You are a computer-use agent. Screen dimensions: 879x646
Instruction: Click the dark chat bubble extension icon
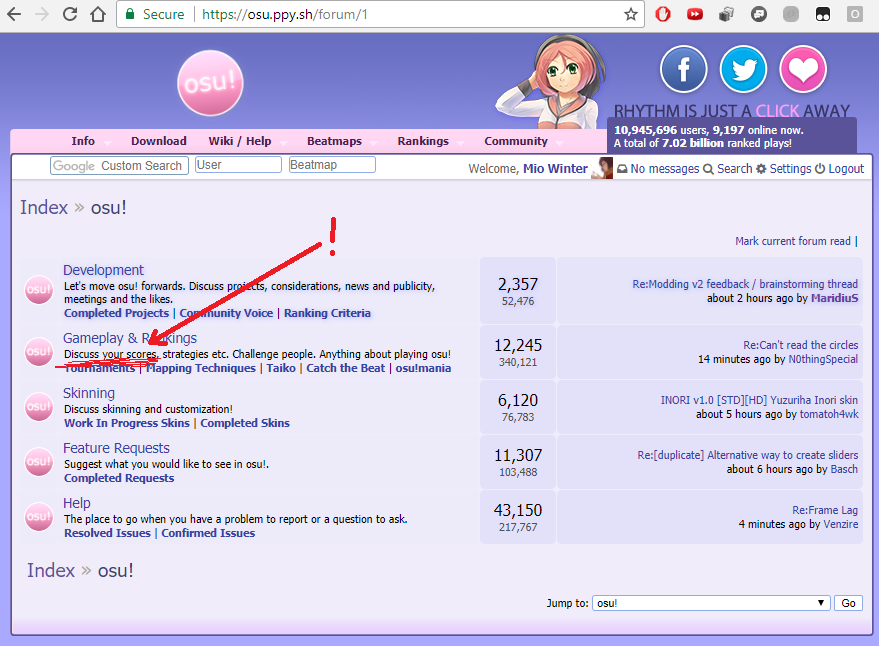[x=759, y=14]
